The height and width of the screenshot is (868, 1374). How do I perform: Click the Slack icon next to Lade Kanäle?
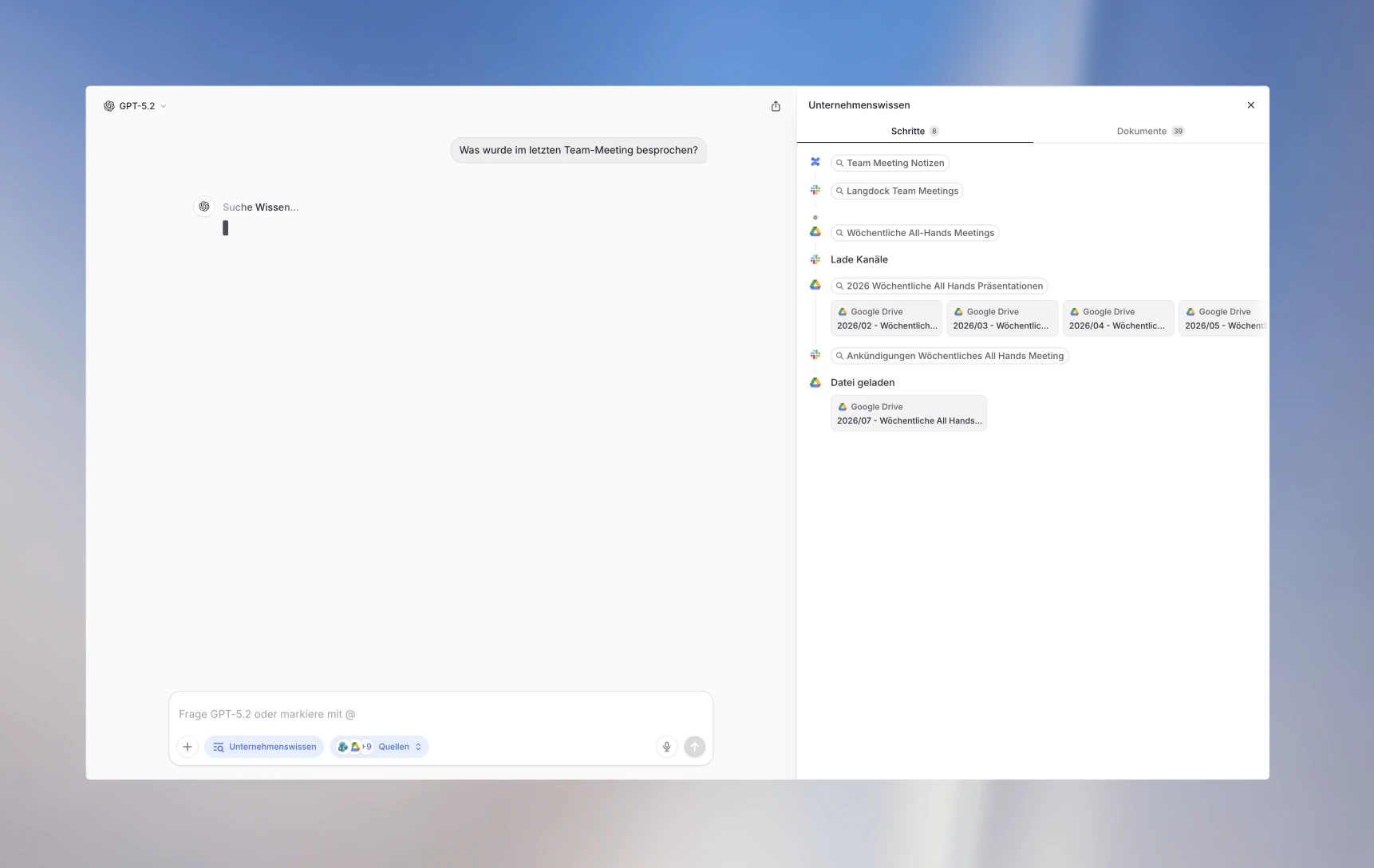pos(815,259)
